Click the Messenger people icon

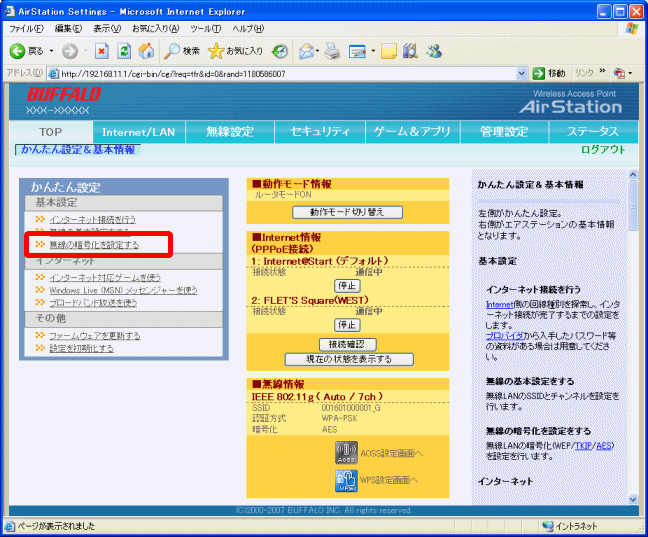[x=434, y=51]
